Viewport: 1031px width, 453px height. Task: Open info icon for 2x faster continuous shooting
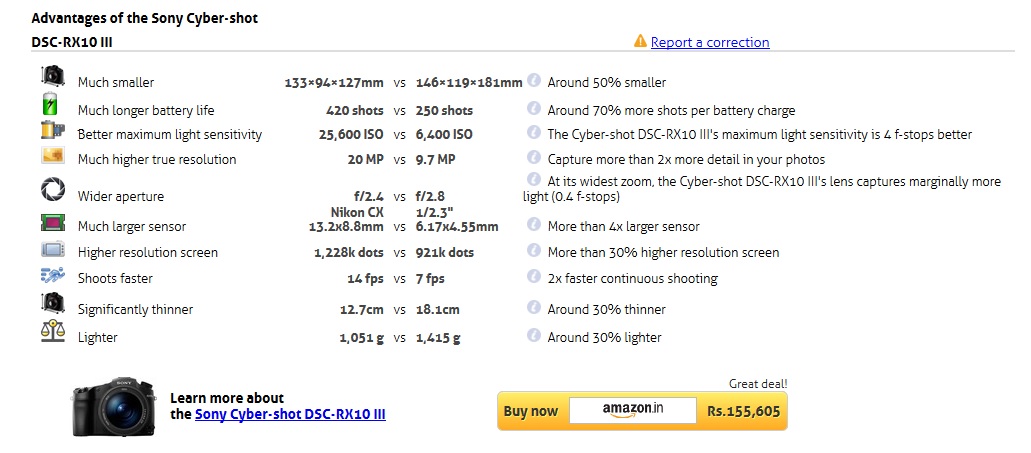534,276
